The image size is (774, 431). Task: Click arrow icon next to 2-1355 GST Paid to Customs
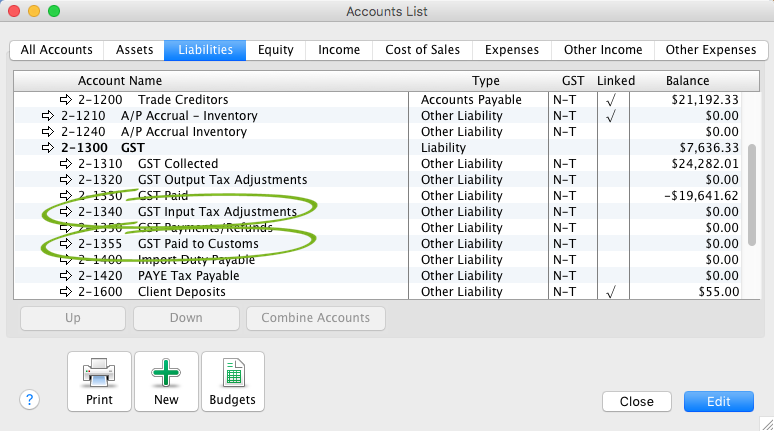[x=67, y=244]
